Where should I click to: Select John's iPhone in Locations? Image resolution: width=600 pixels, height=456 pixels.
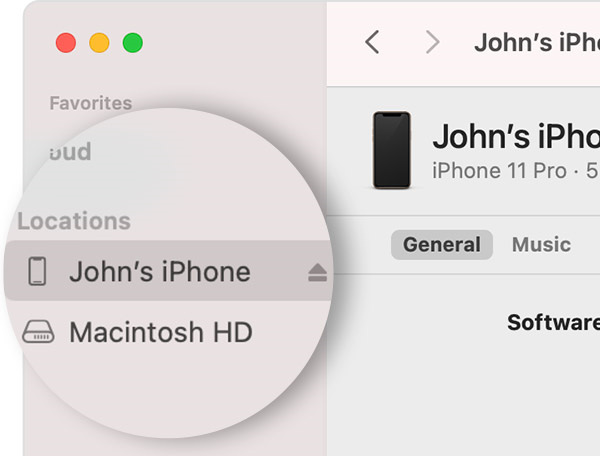pos(168,271)
